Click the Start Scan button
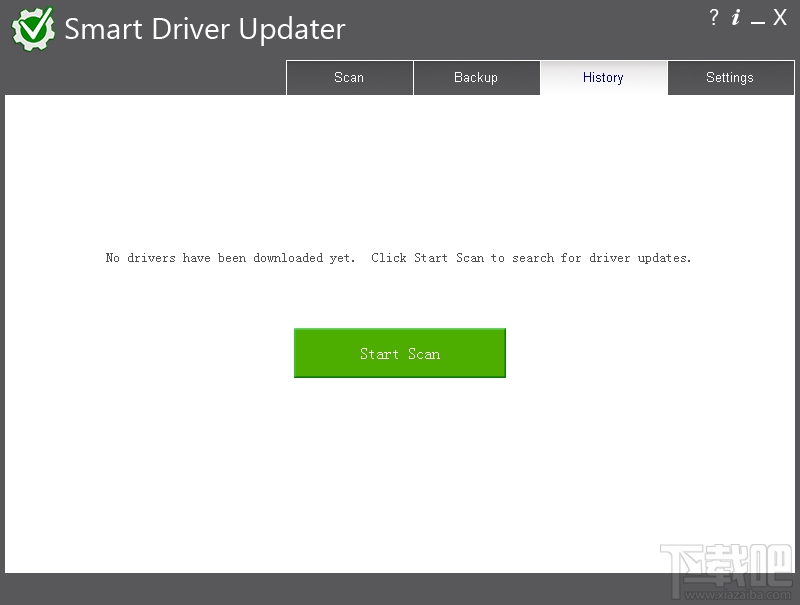 (399, 353)
